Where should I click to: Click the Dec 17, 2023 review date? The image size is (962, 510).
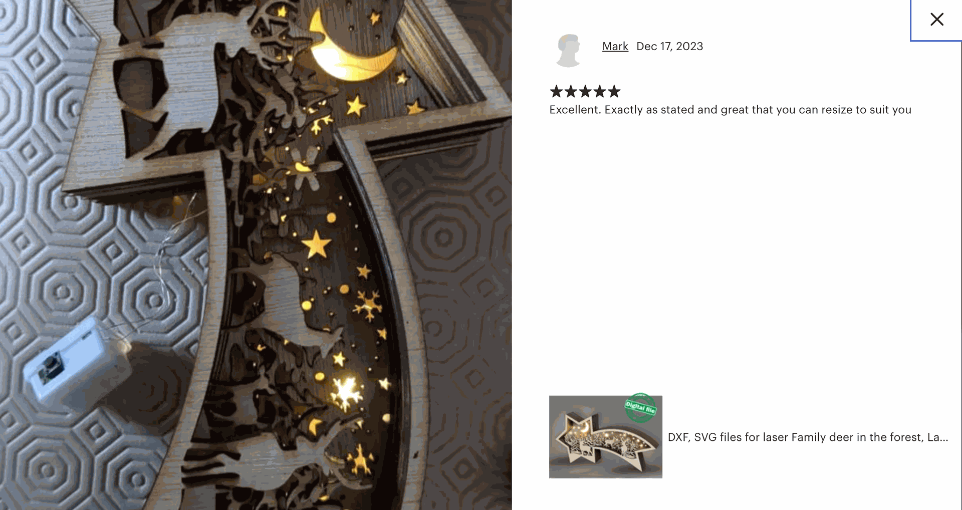click(x=669, y=46)
